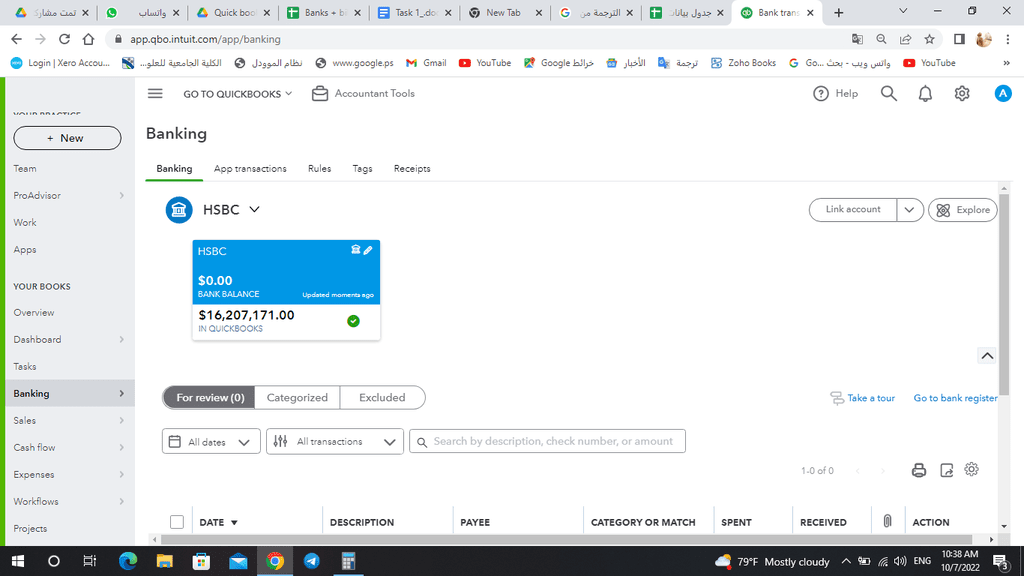Open the hamburger navigation menu
The height and width of the screenshot is (576, 1024).
(155, 94)
